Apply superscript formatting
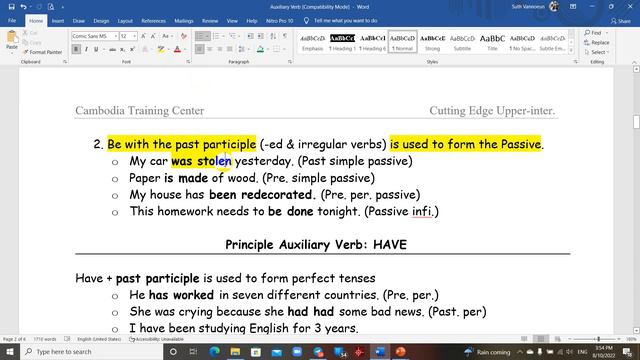Image resolution: width=640 pixels, height=360 pixels. tap(132, 49)
